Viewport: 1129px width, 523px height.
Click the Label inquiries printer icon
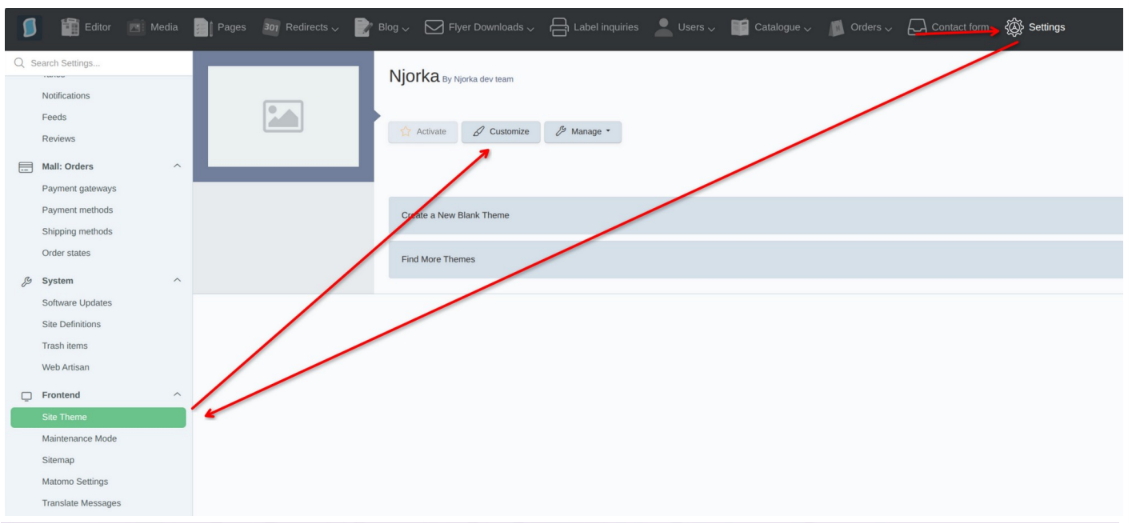[x=559, y=27]
